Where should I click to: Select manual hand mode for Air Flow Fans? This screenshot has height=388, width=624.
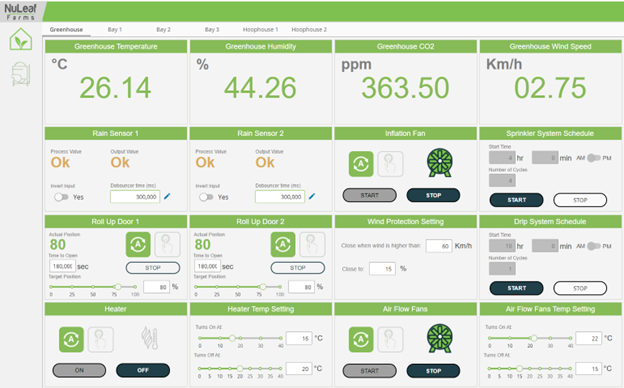[390, 339]
